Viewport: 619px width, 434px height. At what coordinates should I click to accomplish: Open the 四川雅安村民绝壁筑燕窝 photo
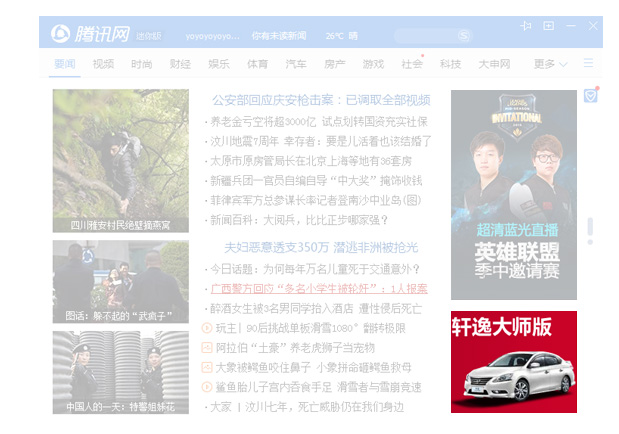click(x=120, y=160)
